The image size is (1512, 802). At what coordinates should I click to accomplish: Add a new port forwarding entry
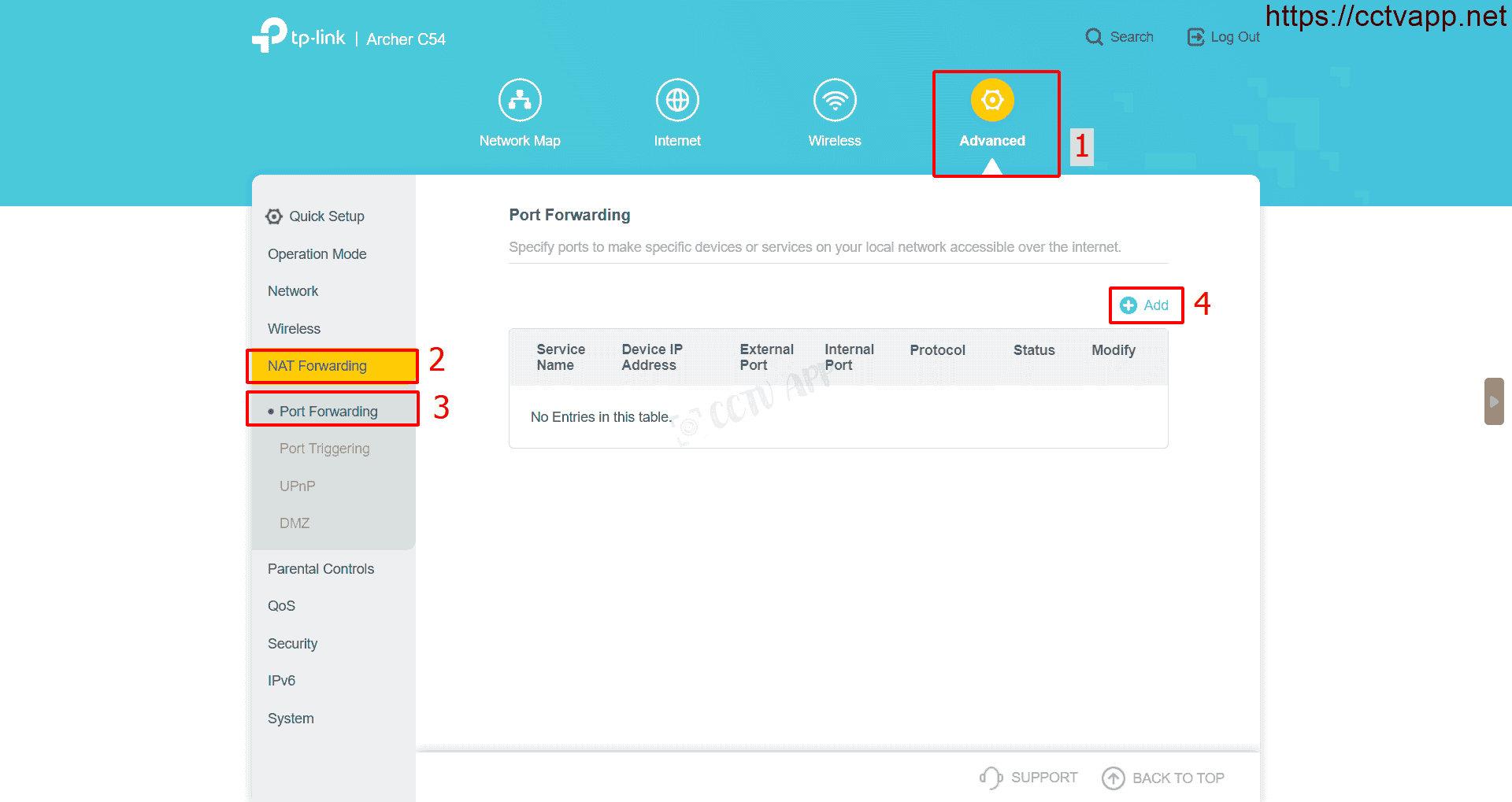click(1145, 305)
